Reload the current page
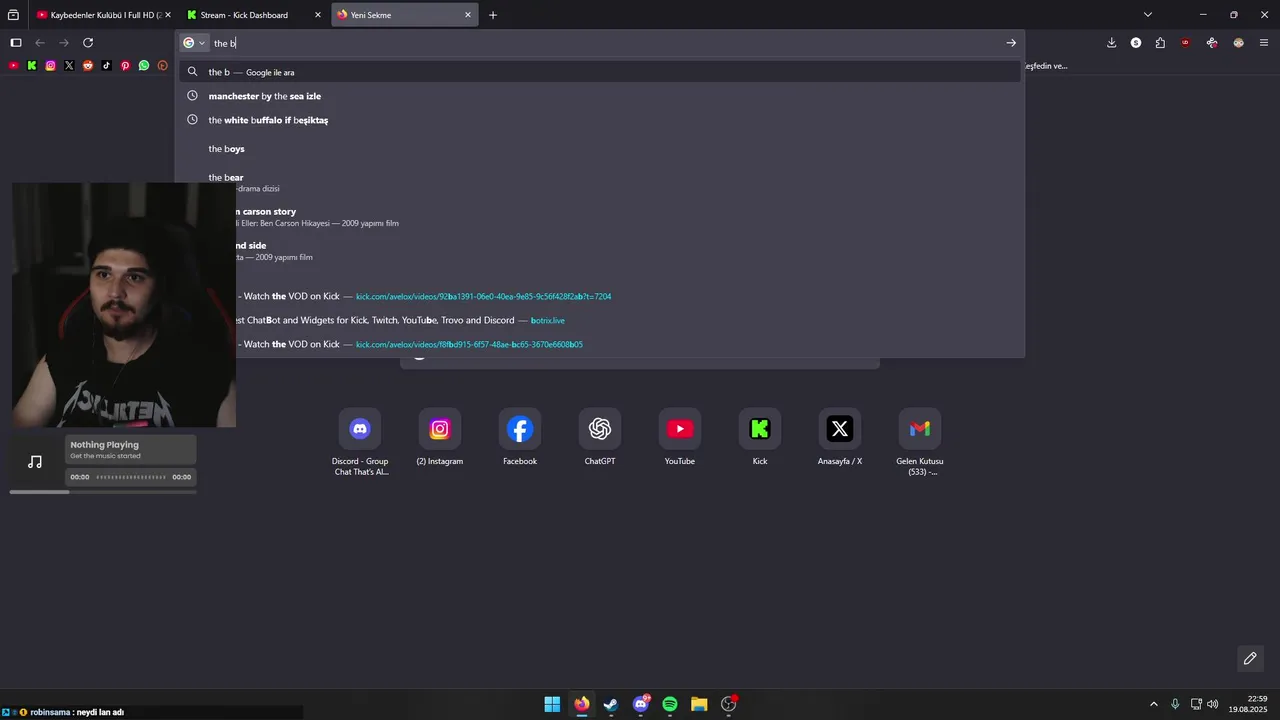Screen dimensions: 1280x720 [x=88, y=43]
